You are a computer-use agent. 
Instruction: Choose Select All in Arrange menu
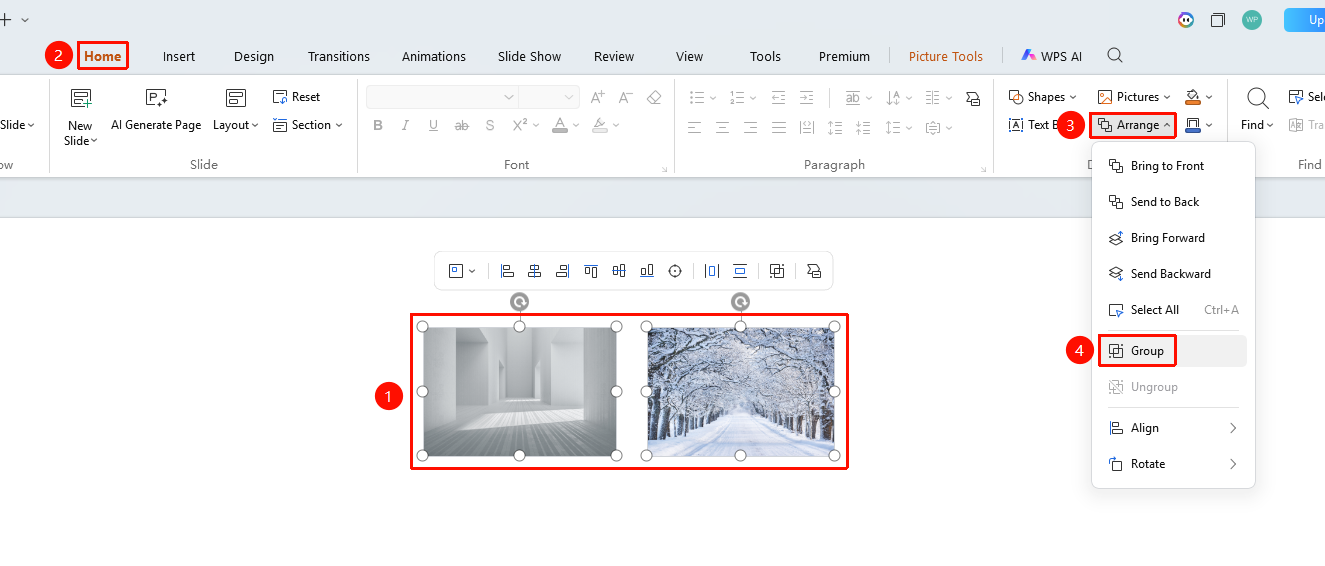click(1172, 310)
